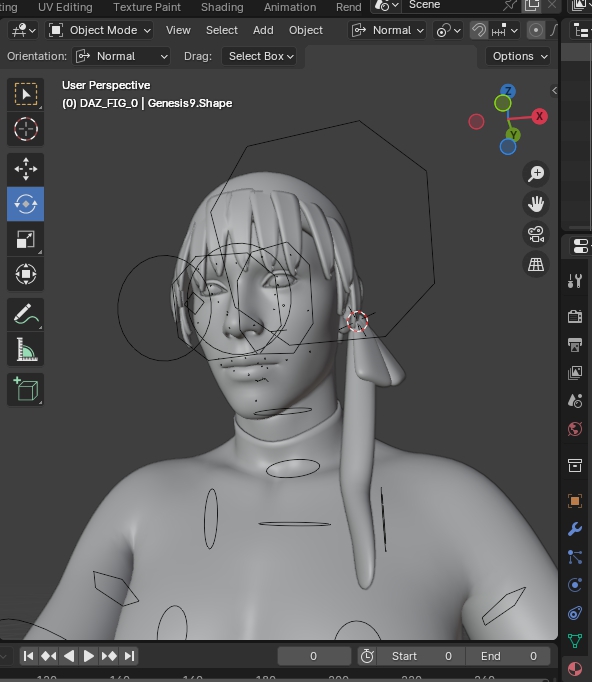Select the Scale tool
Image resolution: width=592 pixels, height=682 pixels.
[26, 239]
